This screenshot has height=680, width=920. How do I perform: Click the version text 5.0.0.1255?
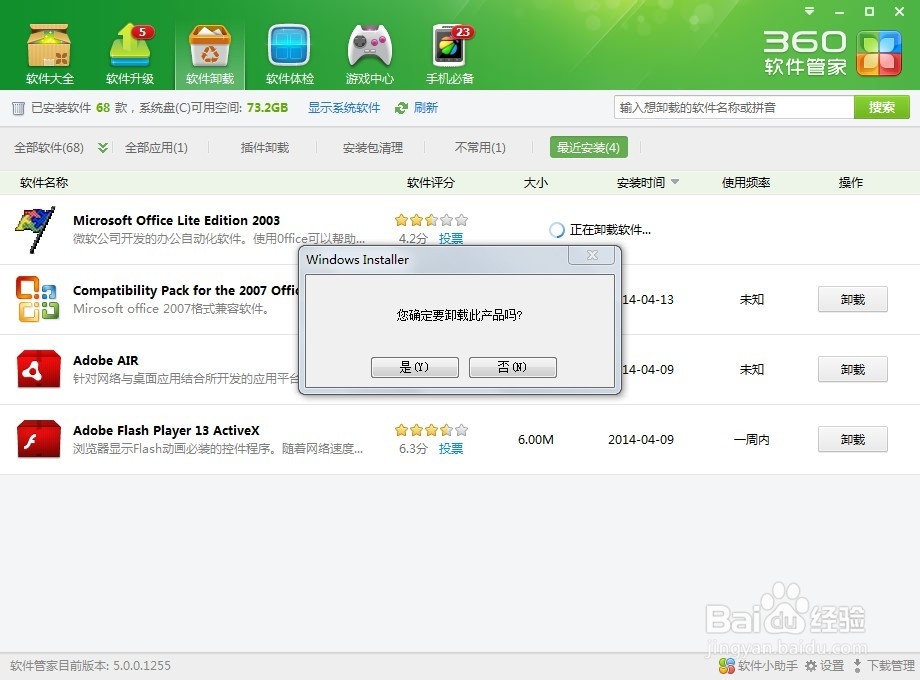coord(141,666)
